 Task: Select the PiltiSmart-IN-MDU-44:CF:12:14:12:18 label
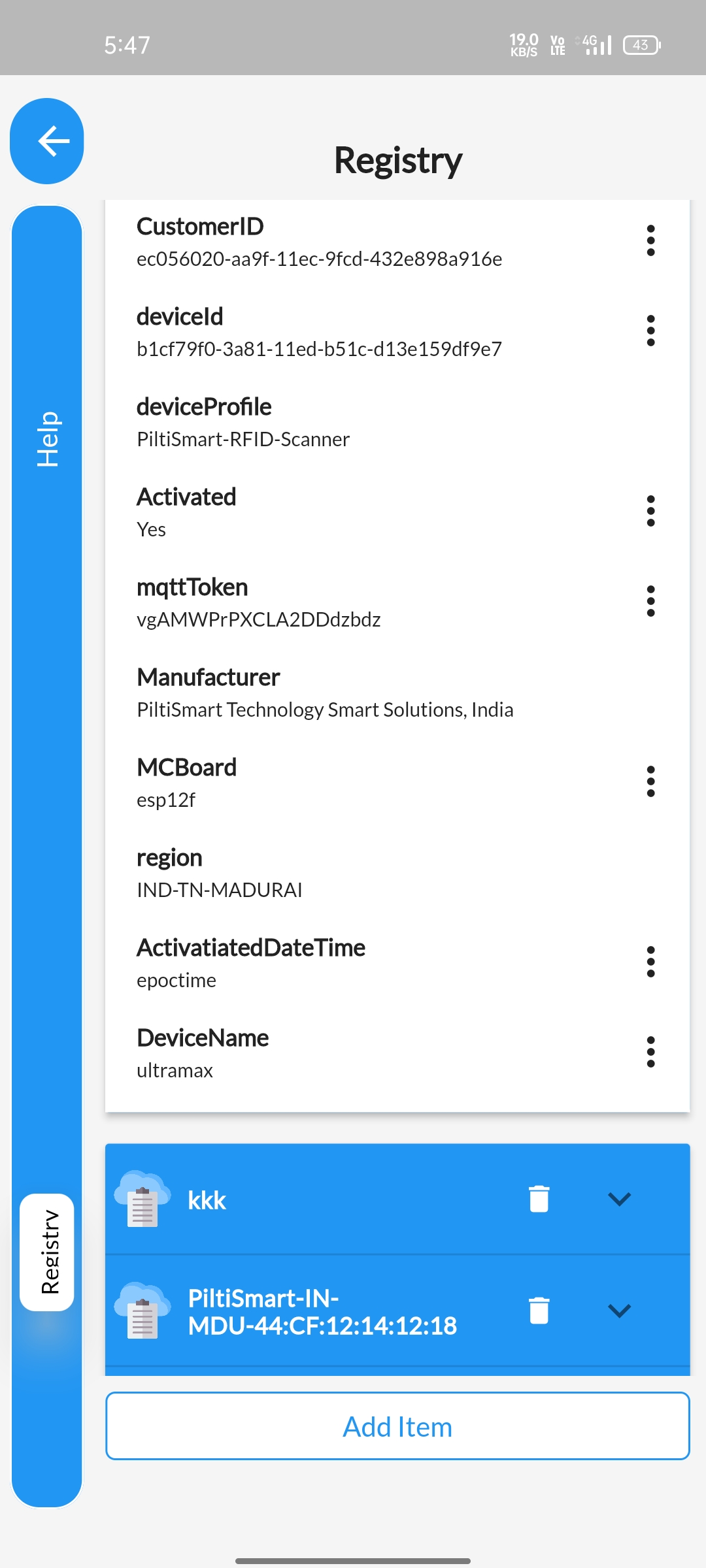pos(322,1312)
